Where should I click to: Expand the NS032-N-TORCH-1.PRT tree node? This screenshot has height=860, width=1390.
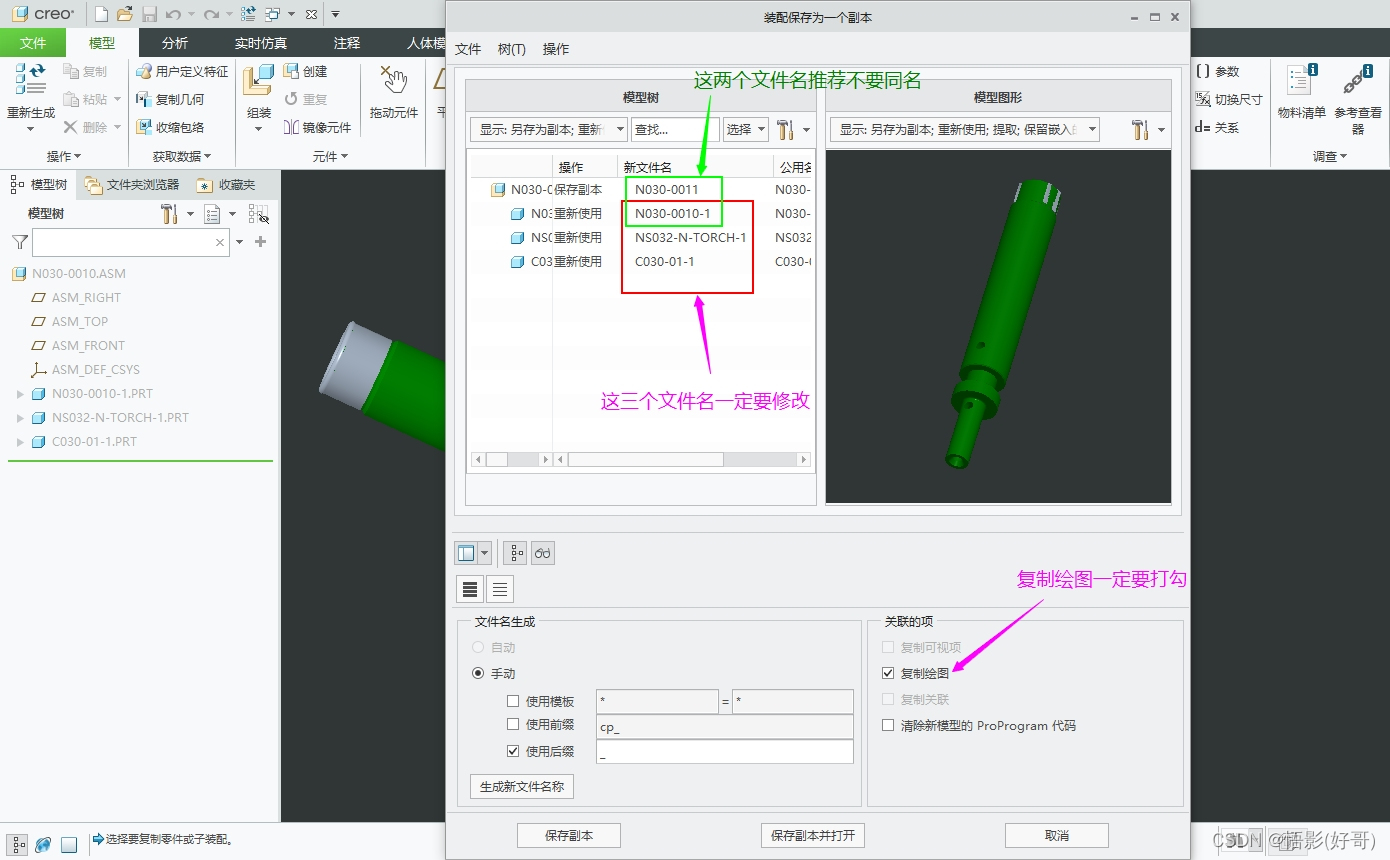pos(20,417)
